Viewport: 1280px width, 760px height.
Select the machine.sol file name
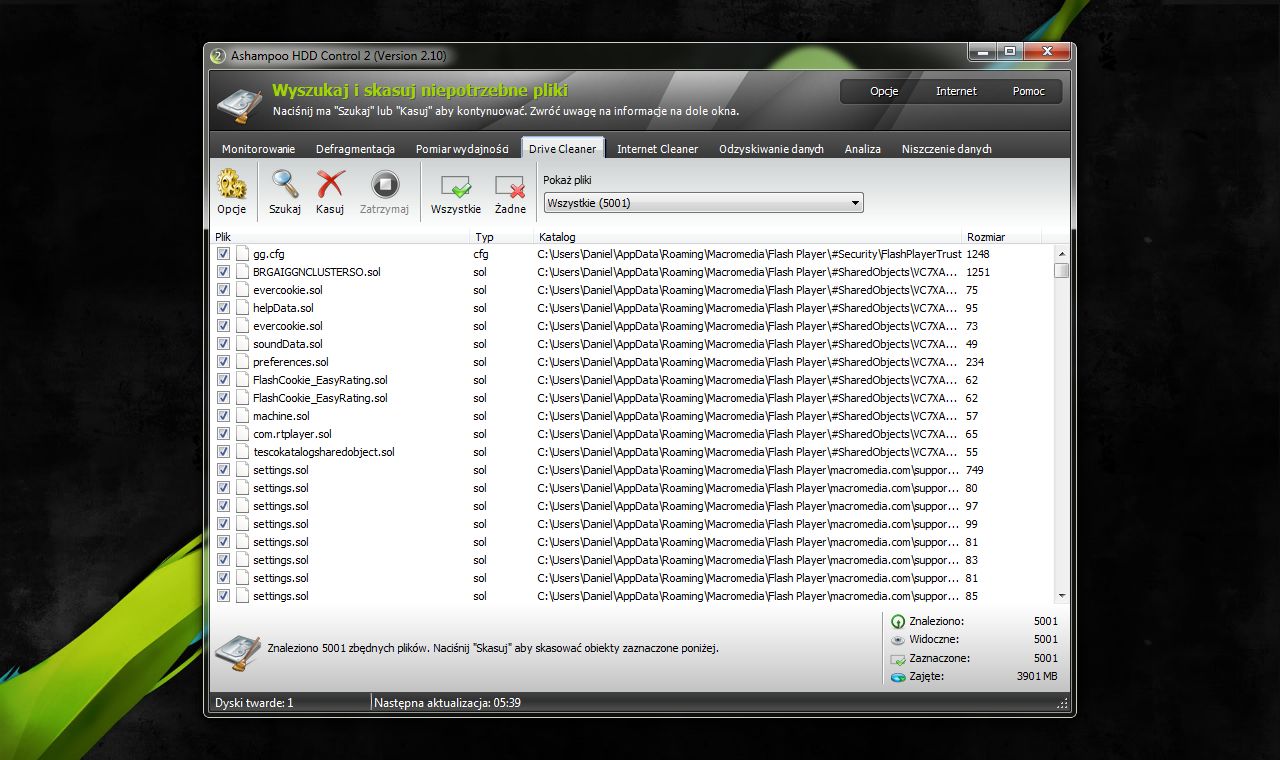coord(281,416)
